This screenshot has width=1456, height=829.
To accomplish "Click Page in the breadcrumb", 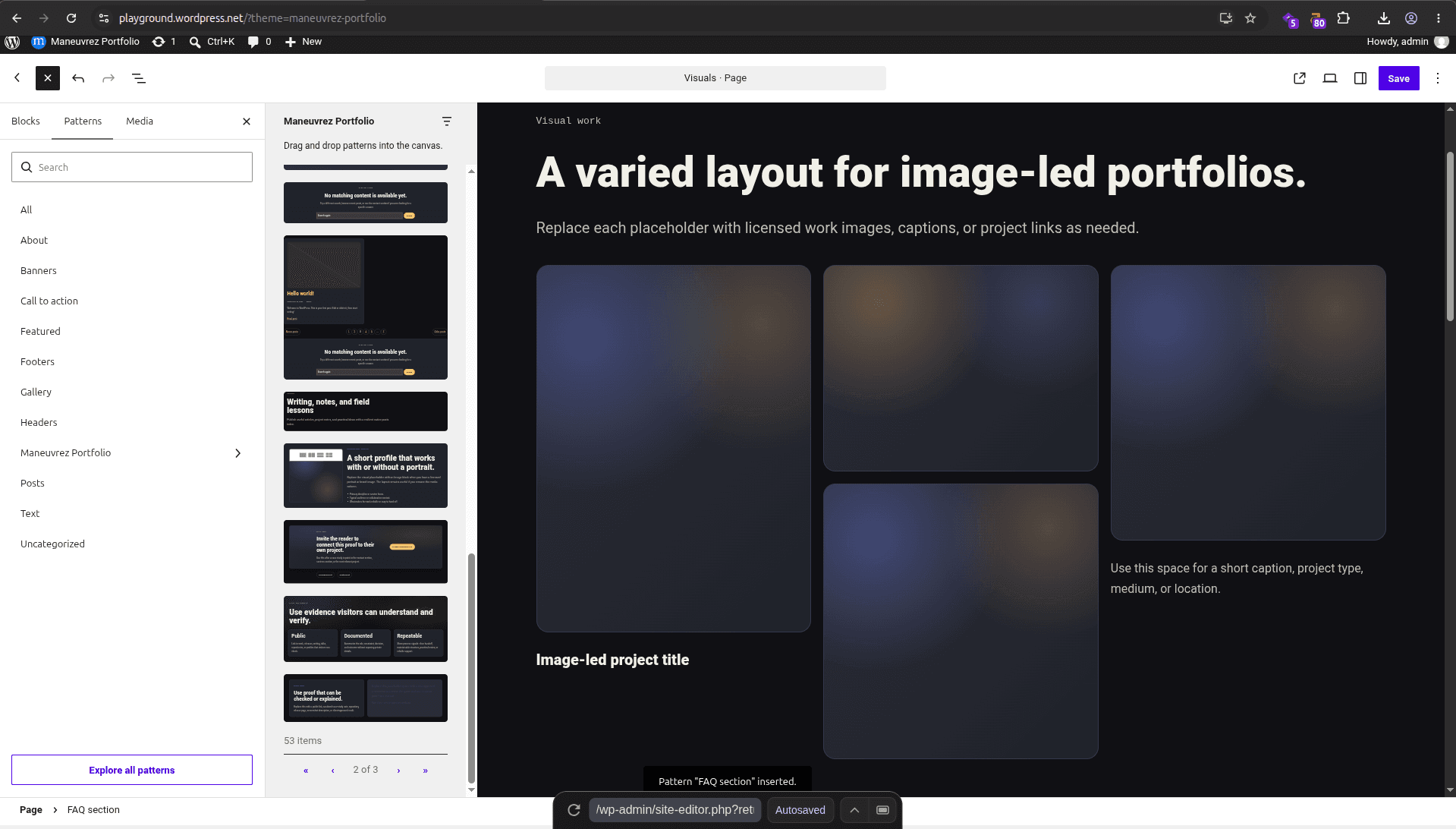I will tap(31, 810).
